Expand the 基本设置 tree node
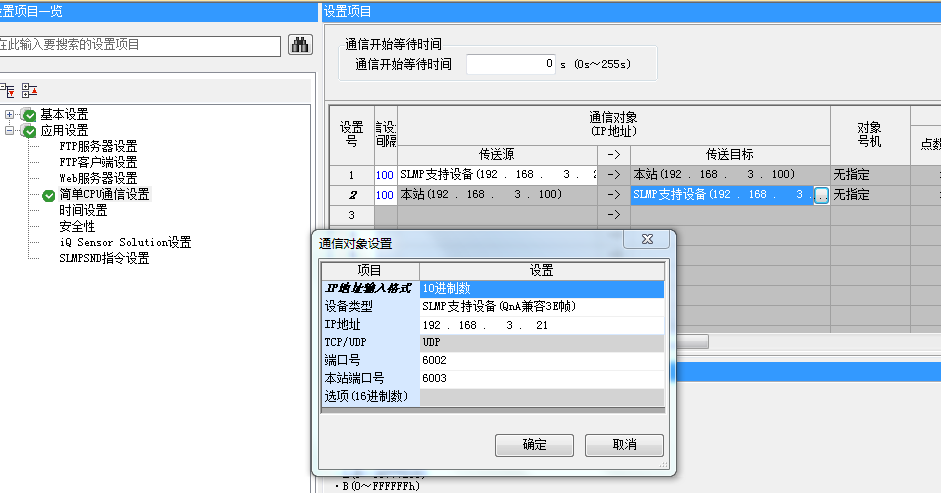Screen dimensions: 941x493 click(x=9, y=115)
